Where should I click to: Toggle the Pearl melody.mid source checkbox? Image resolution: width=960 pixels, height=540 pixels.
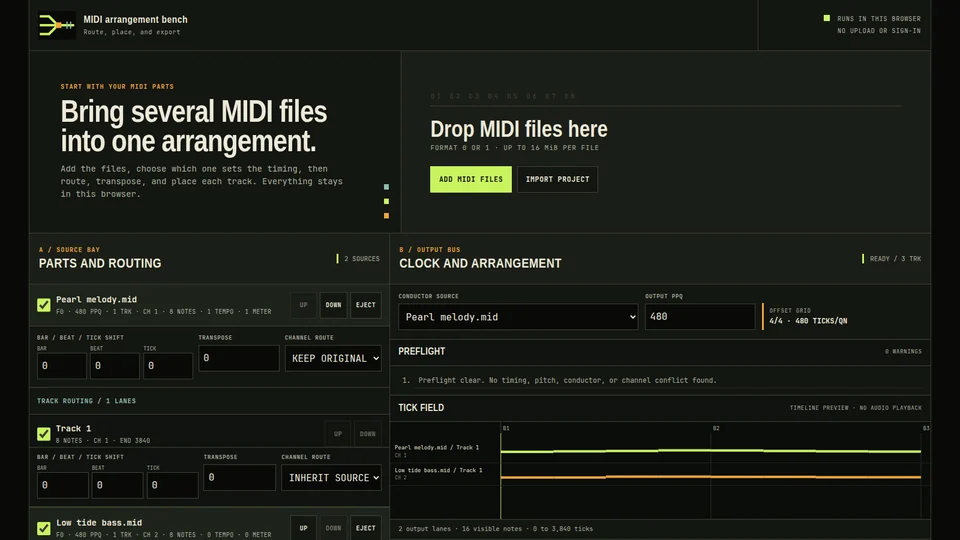(43, 305)
